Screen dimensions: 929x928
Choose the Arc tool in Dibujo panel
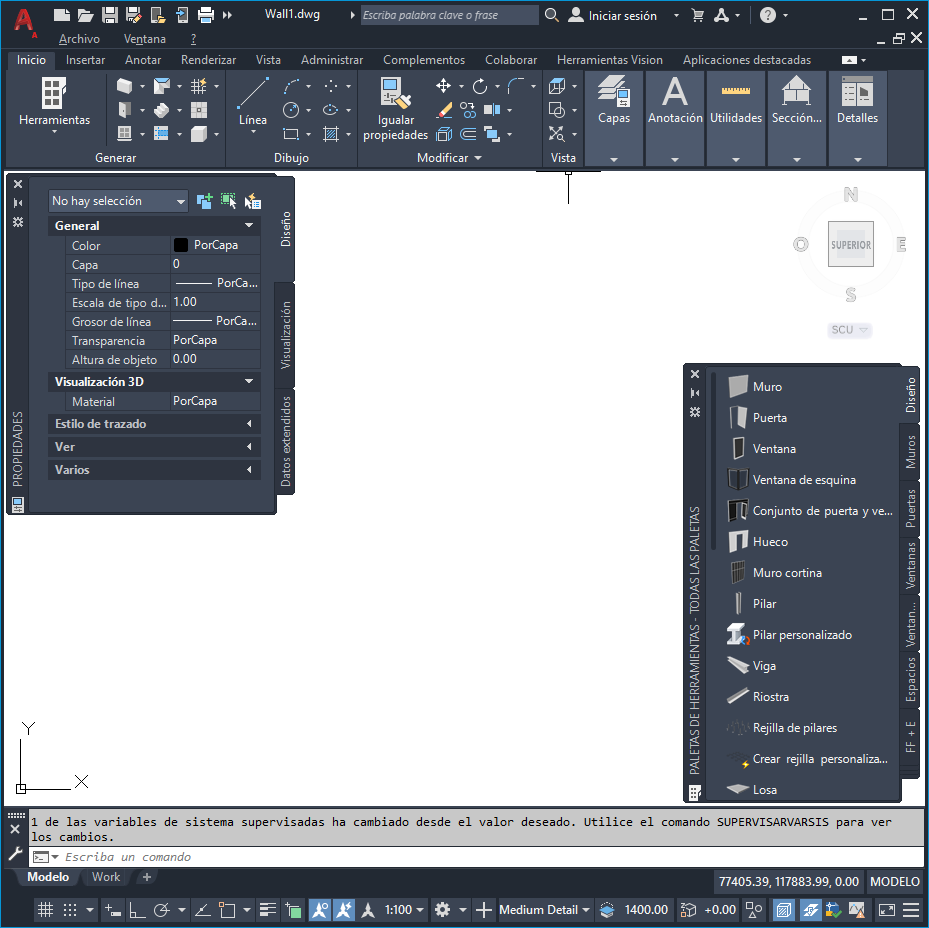coord(291,86)
